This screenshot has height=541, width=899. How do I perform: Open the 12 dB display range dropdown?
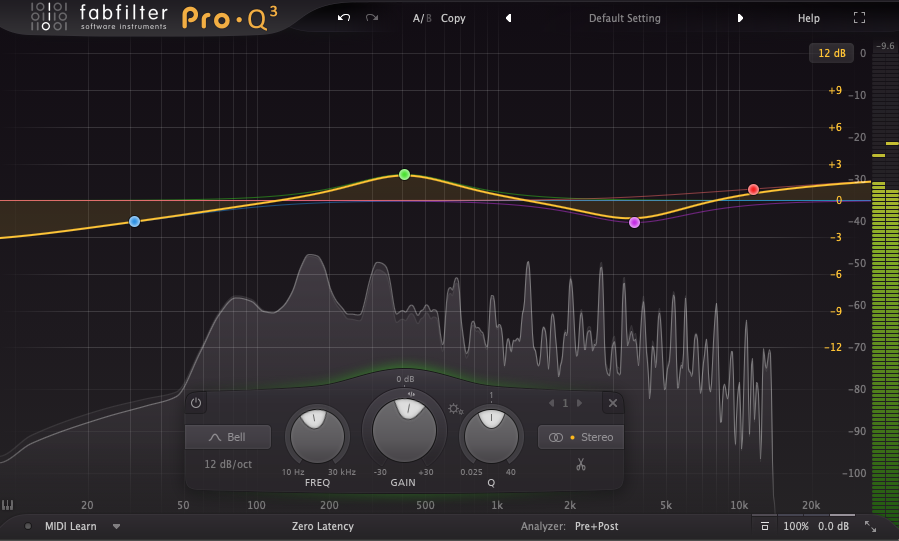[831, 53]
